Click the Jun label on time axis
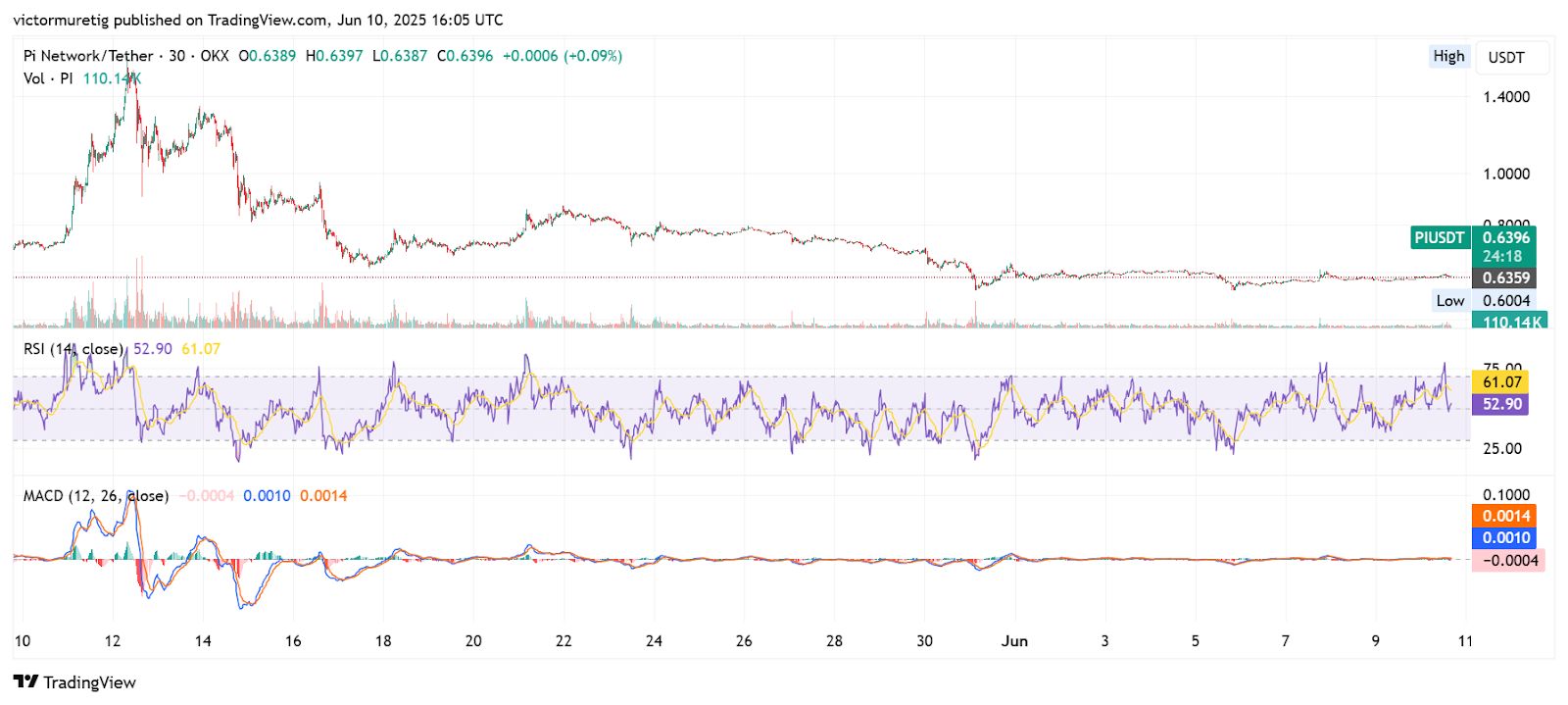The height and width of the screenshot is (705, 1568). coord(1014,641)
